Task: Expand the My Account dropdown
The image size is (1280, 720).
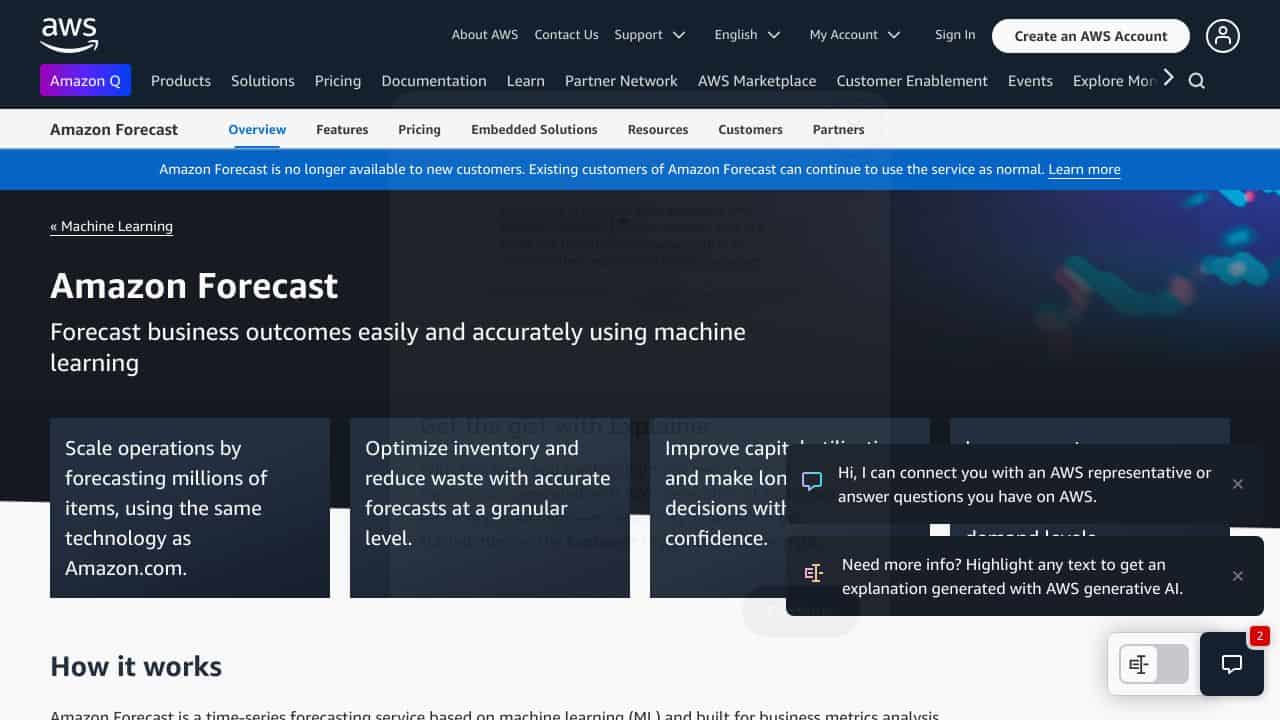Action: (855, 35)
